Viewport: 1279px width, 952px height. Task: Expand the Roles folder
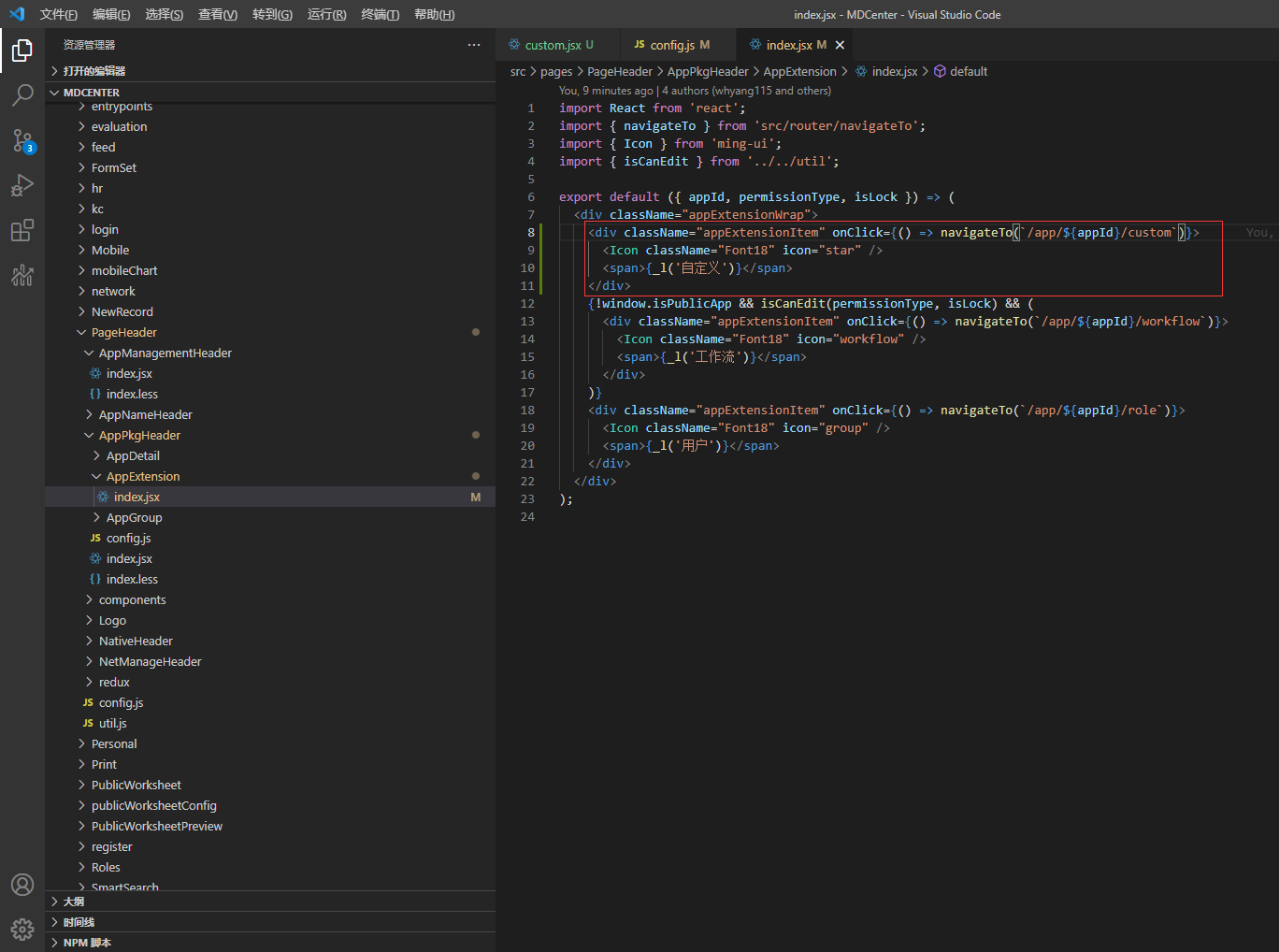tap(270, 867)
